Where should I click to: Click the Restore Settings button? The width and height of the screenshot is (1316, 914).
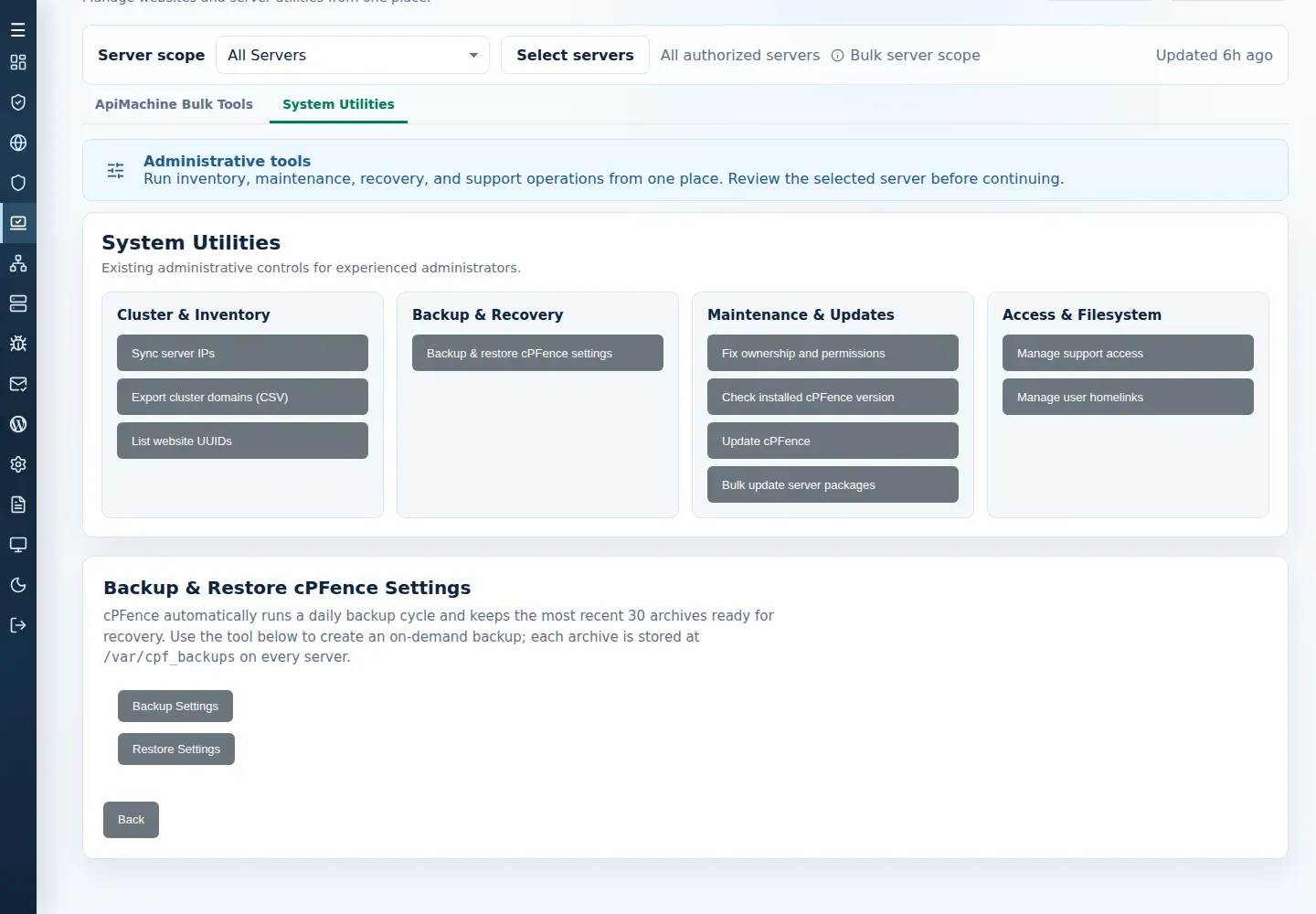pos(176,749)
